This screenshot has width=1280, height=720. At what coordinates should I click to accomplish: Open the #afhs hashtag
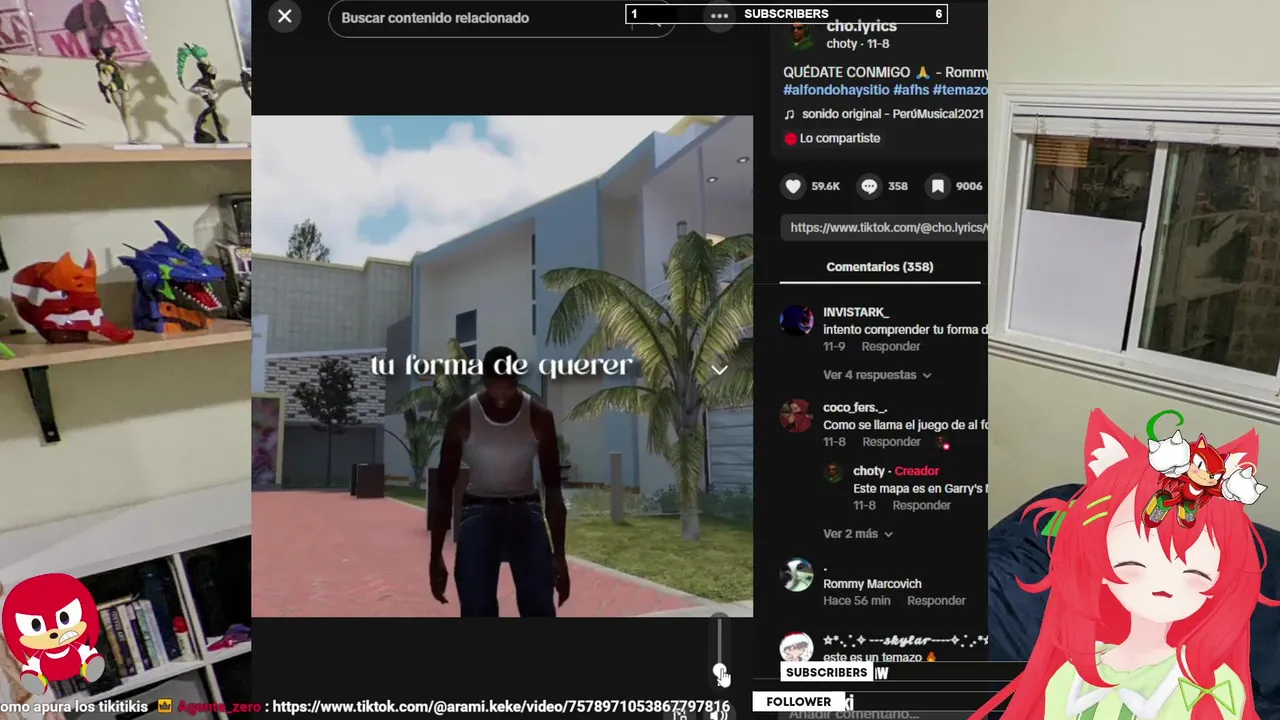coord(911,90)
